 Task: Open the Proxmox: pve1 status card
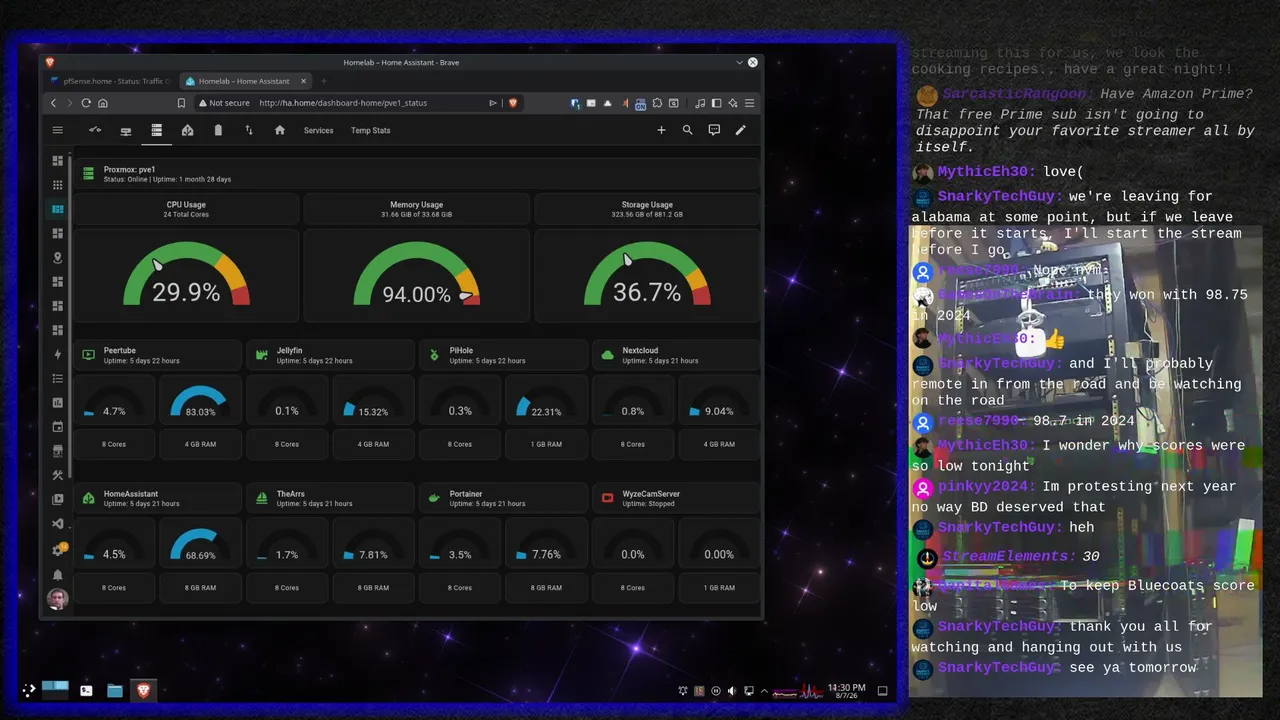tap(416, 174)
